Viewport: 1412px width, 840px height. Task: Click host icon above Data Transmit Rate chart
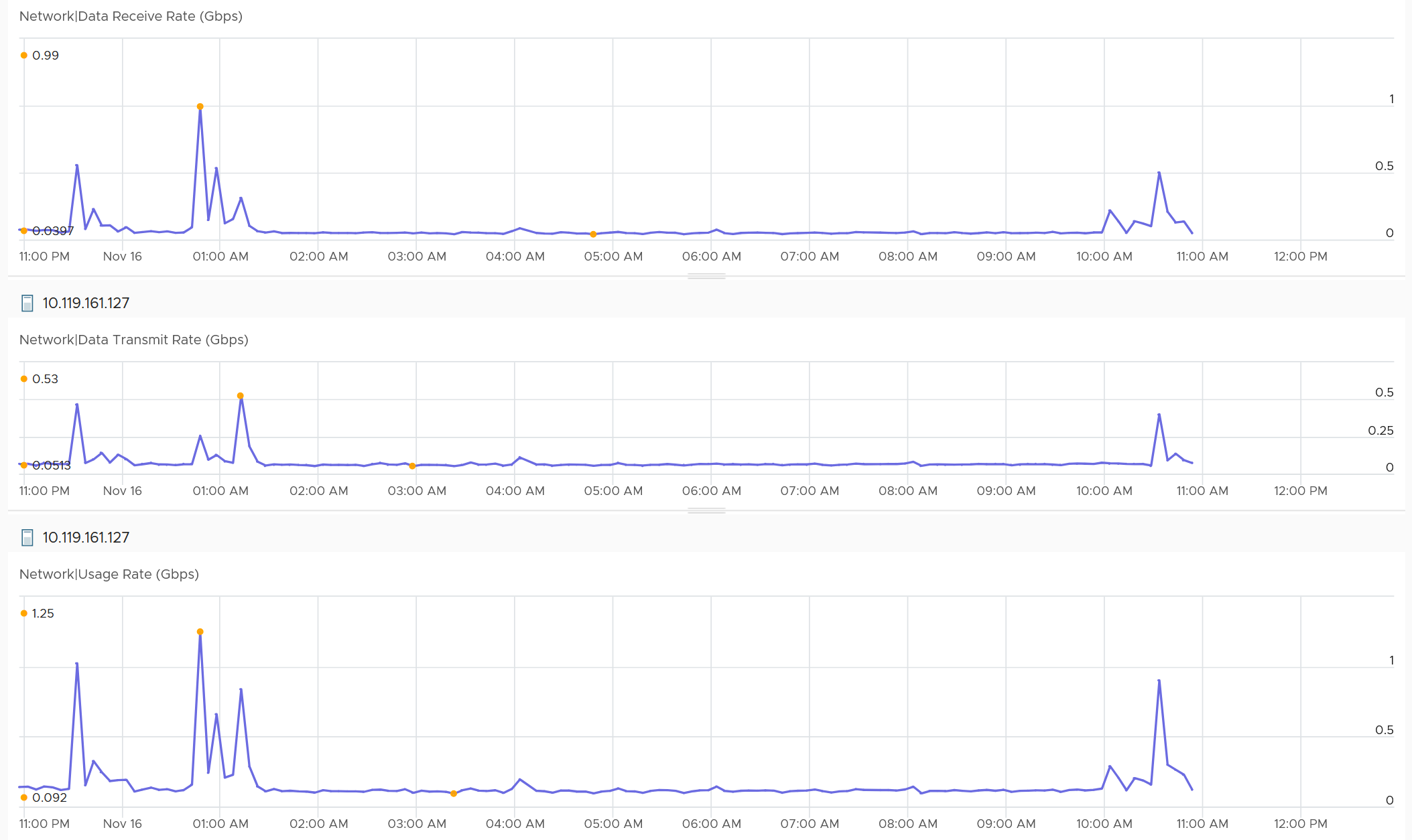(x=27, y=303)
